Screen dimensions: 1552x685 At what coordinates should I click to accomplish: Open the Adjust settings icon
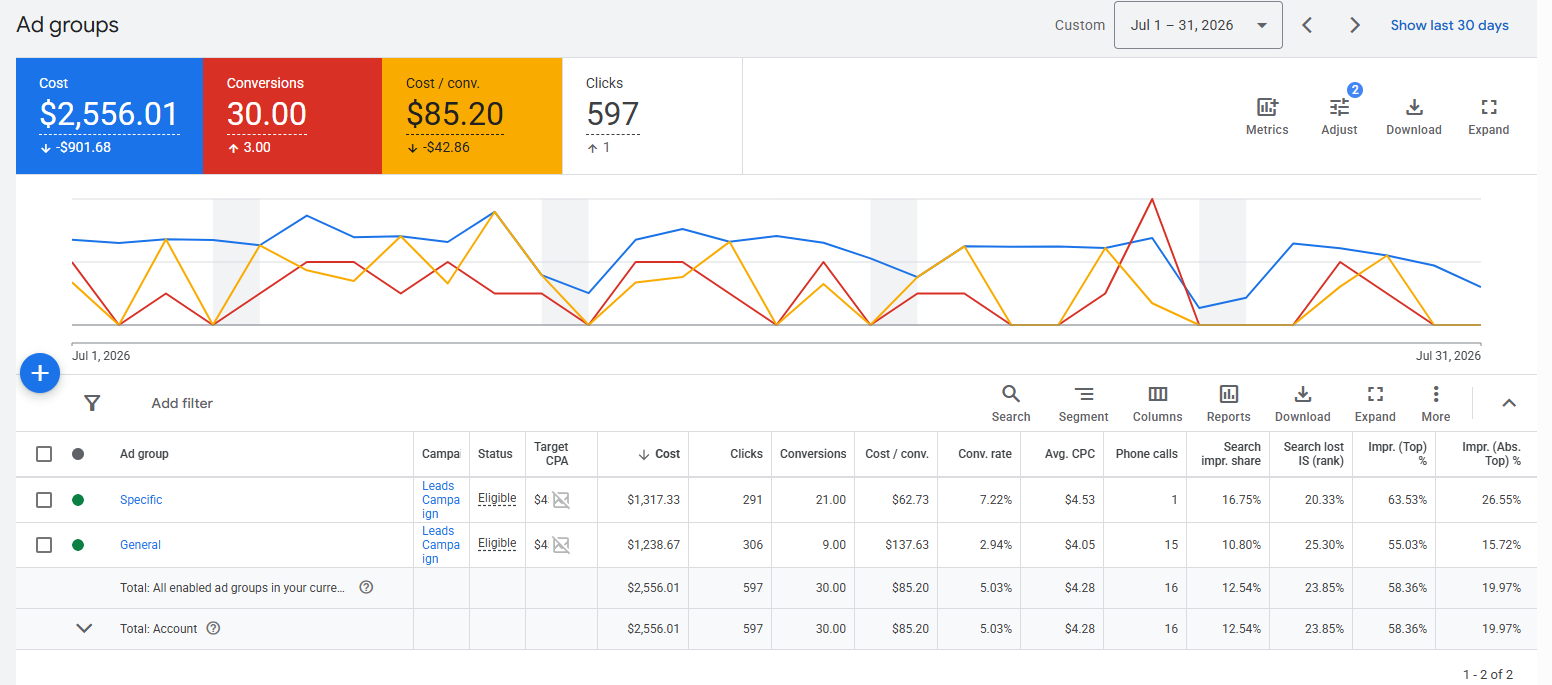coord(1339,107)
